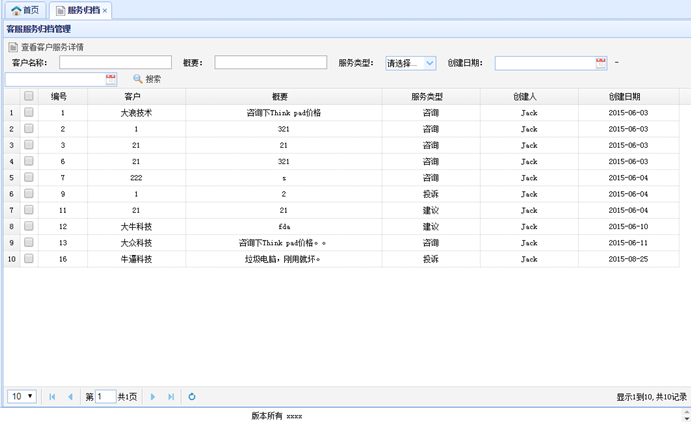Close the 服务归档 tab
691x422 pixels.
(x=105, y=11)
